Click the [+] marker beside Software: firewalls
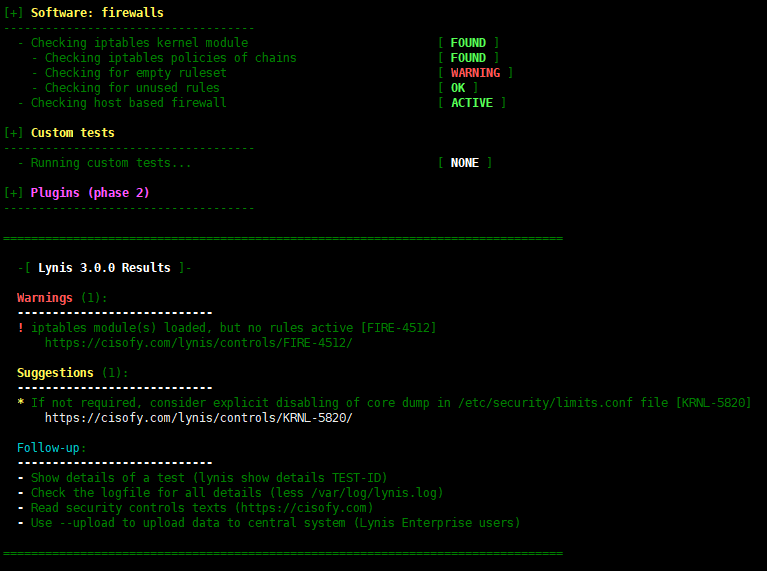 [x=13, y=13]
